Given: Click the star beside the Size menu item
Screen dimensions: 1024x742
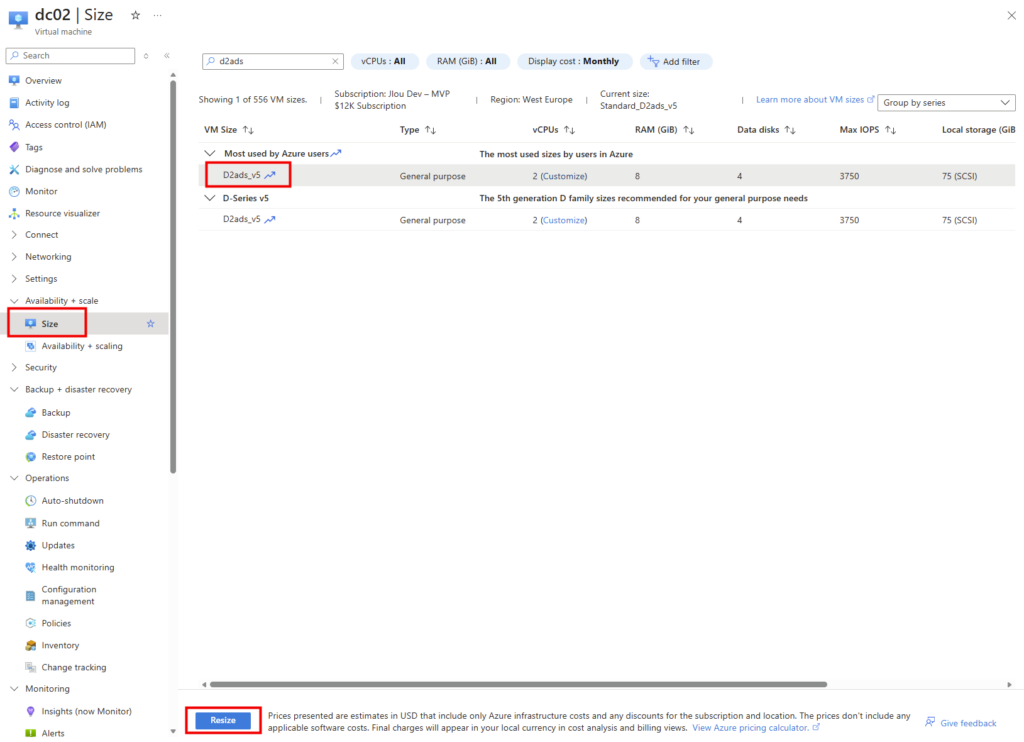Looking at the screenshot, I should pyautogui.click(x=151, y=323).
